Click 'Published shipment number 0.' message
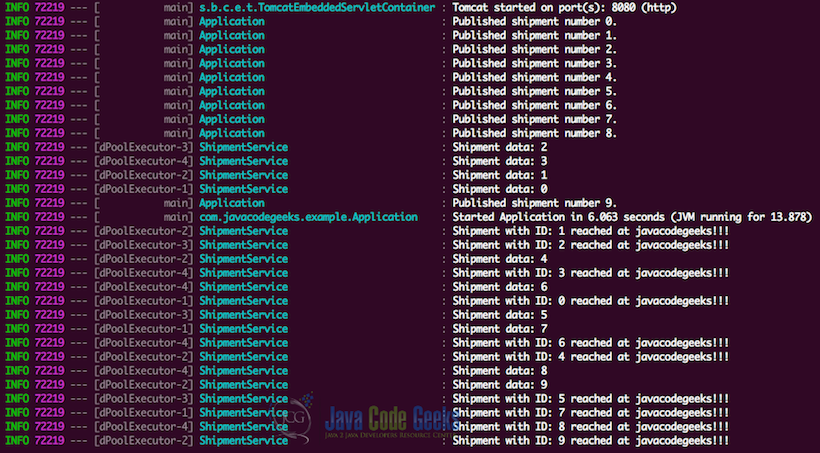 [534, 21]
